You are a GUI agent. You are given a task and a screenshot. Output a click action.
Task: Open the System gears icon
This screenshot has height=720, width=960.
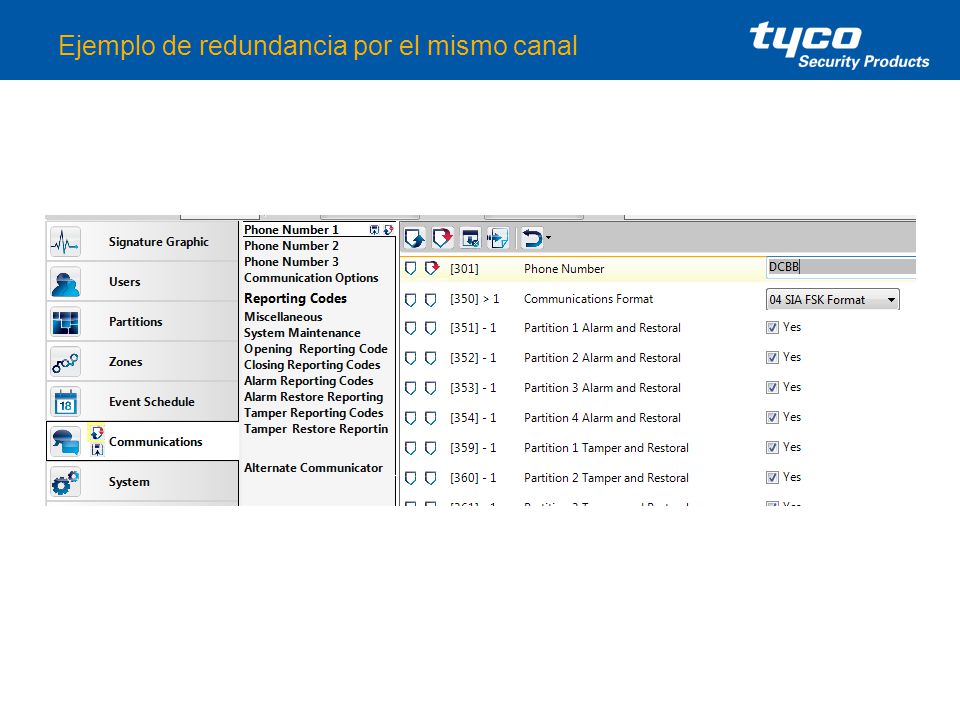click(x=66, y=482)
